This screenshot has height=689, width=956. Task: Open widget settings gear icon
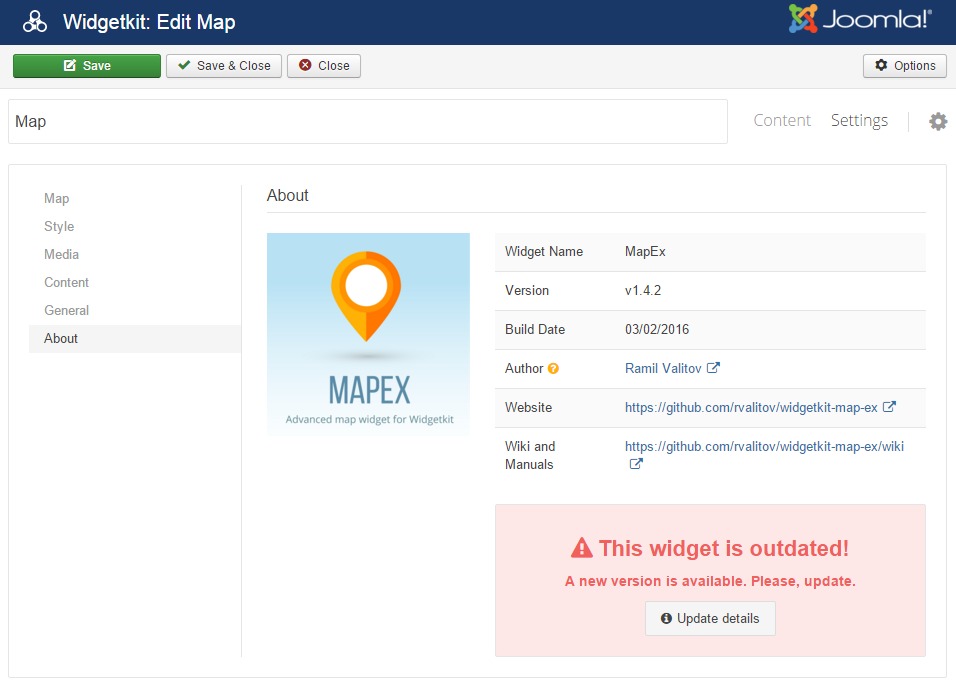point(938,121)
